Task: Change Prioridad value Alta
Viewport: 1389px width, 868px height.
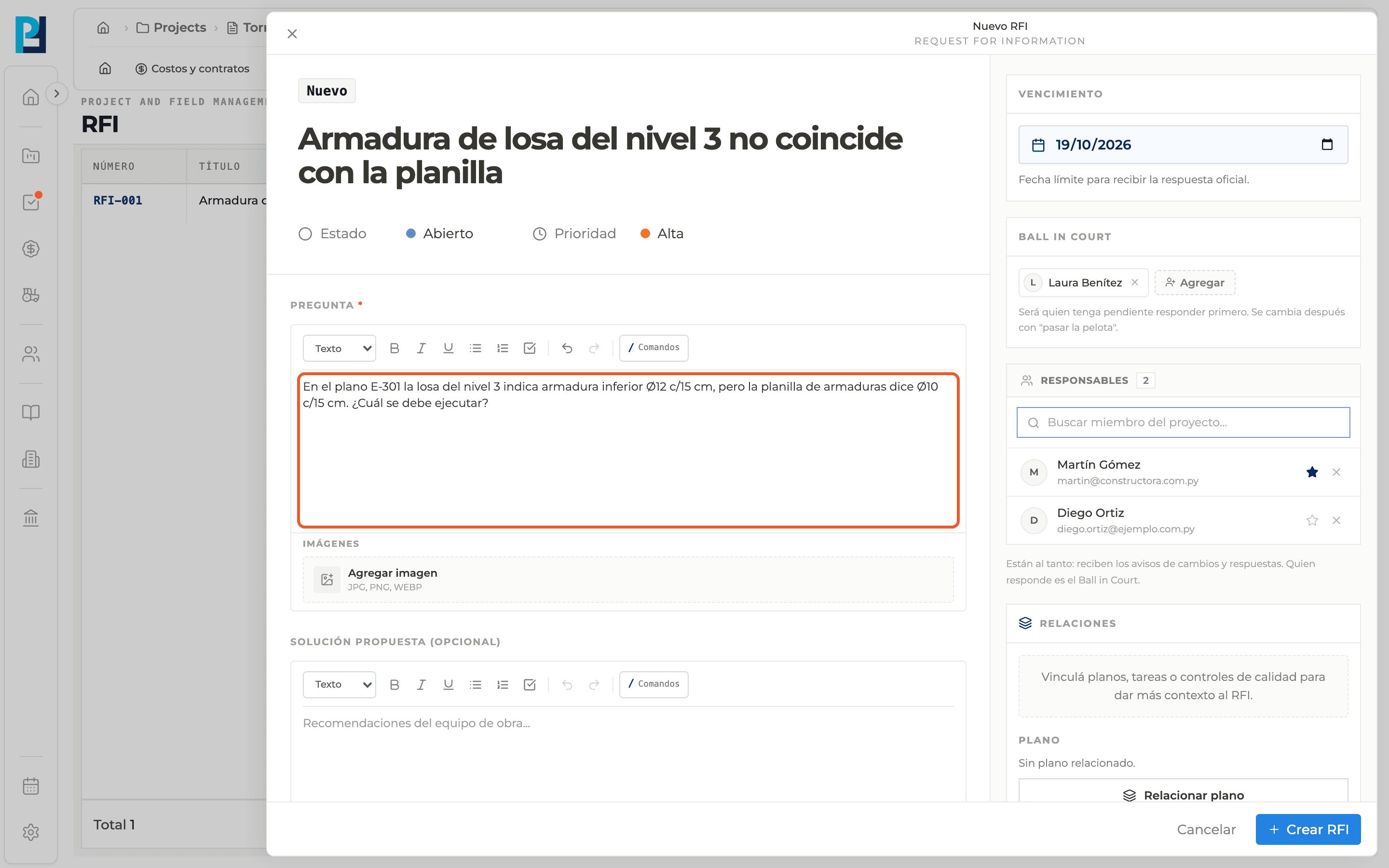Action: pos(662,234)
